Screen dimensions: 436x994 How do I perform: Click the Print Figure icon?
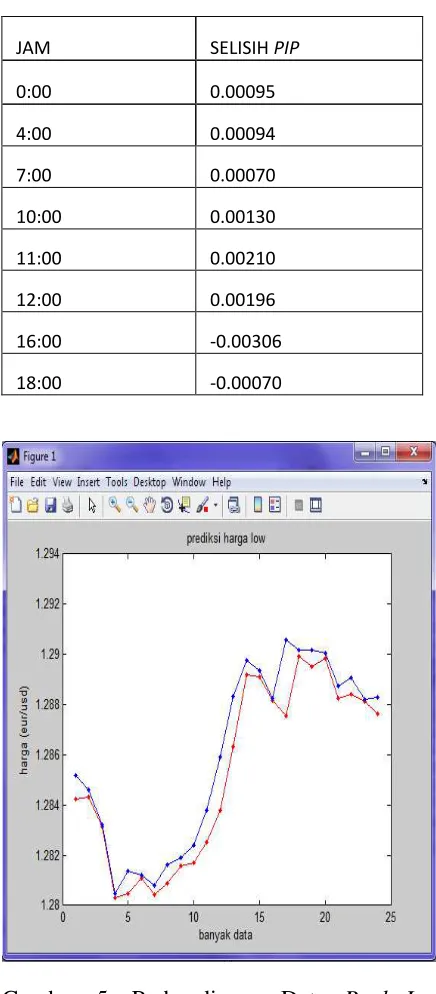coord(68,505)
